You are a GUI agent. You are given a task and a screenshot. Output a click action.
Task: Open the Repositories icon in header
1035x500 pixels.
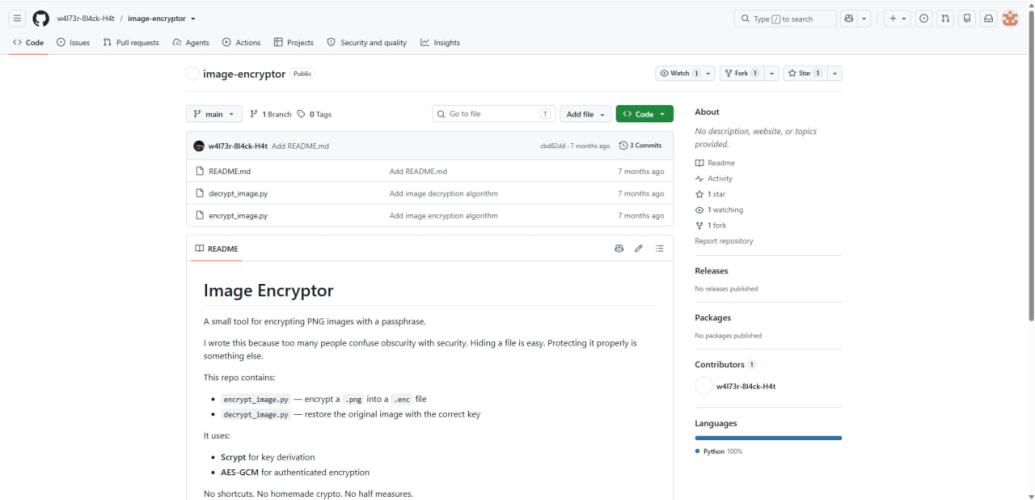967,18
